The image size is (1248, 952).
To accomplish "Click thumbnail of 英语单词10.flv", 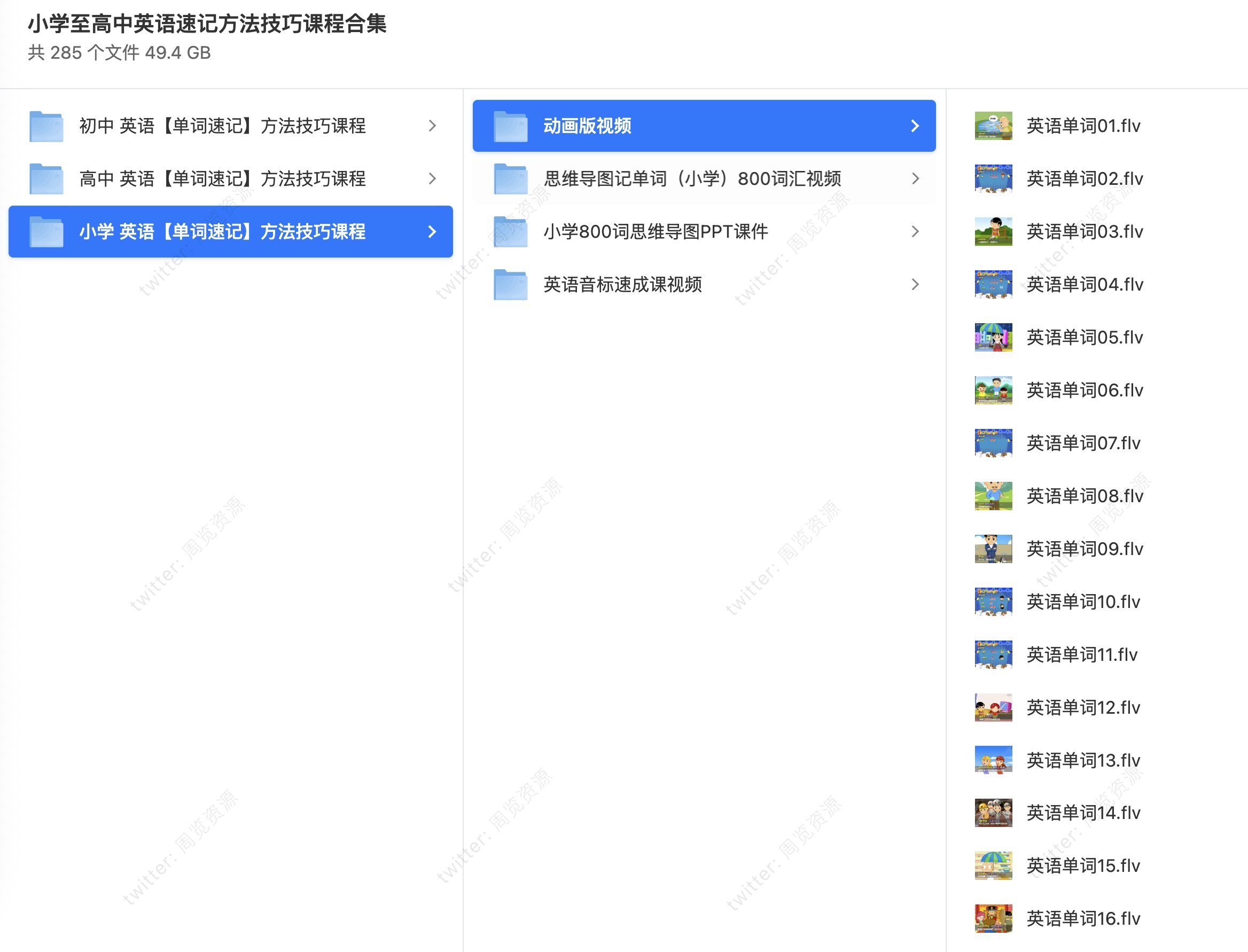I will (x=993, y=601).
